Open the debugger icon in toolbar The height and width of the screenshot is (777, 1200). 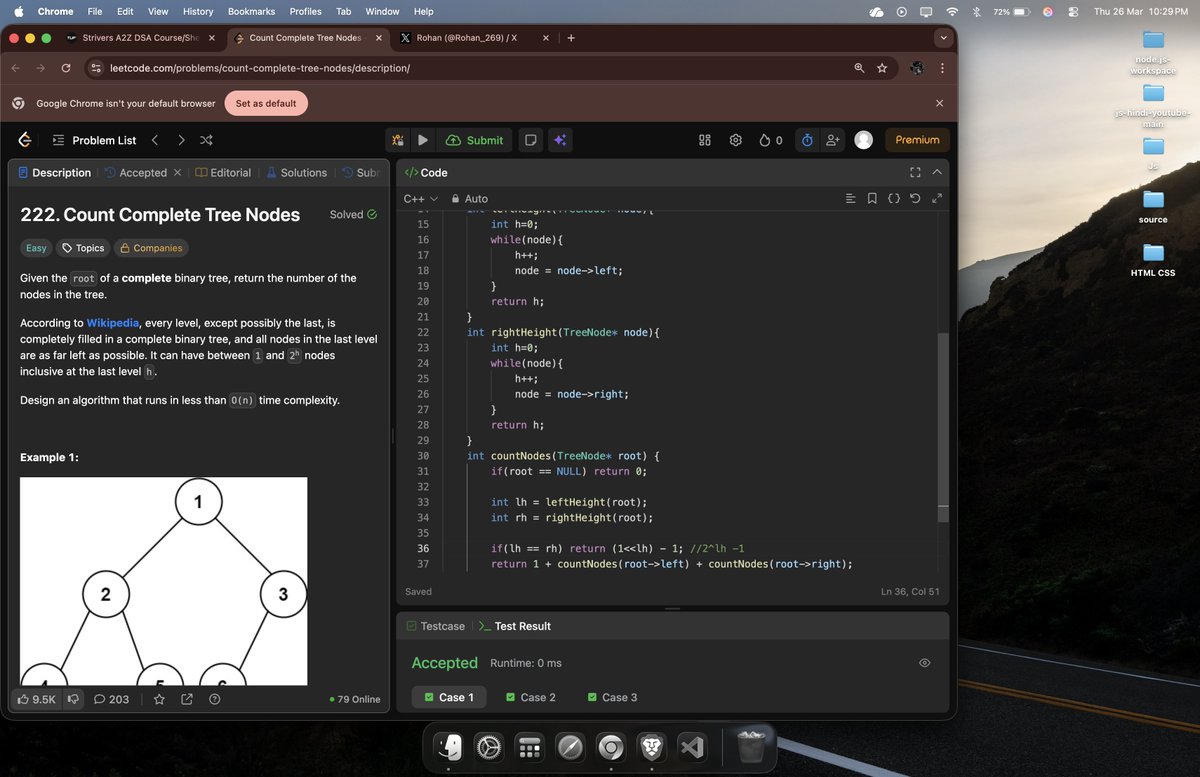(398, 140)
